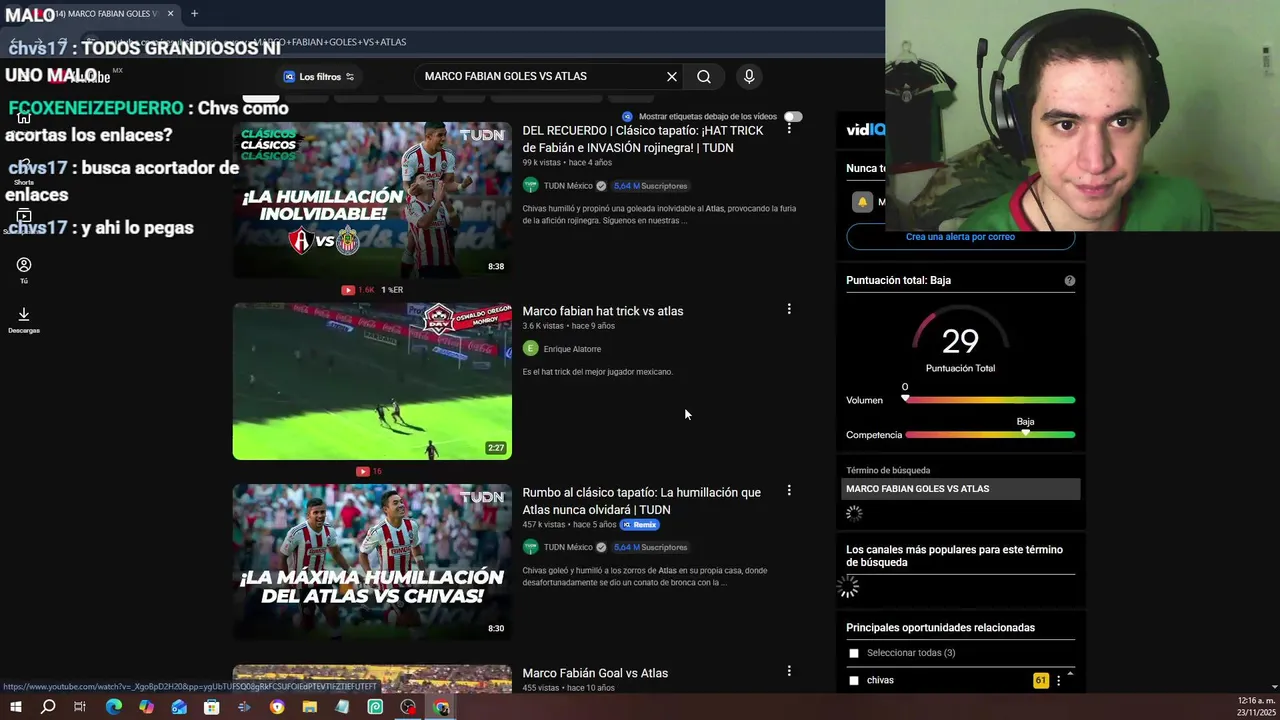Screen dimensions: 1280x720
Task: Click the Competencia score gauge marker
Action: click(x=1025, y=433)
